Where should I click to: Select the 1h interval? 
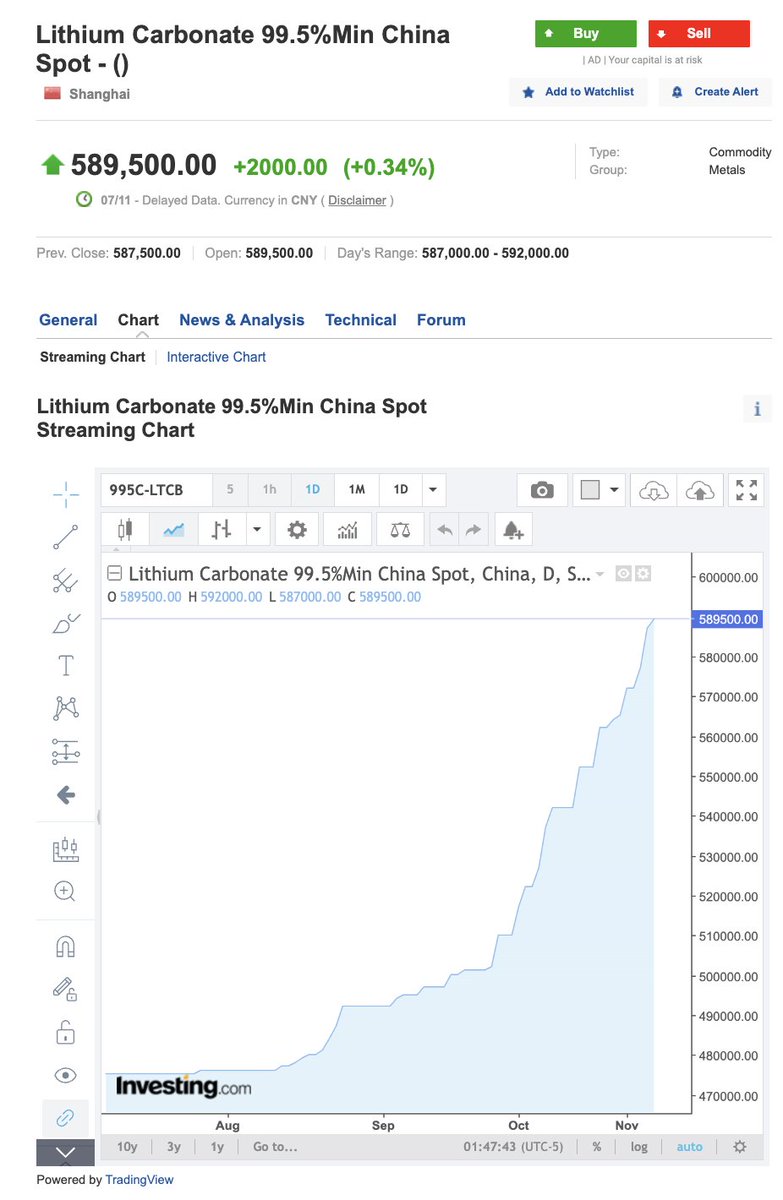[269, 490]
